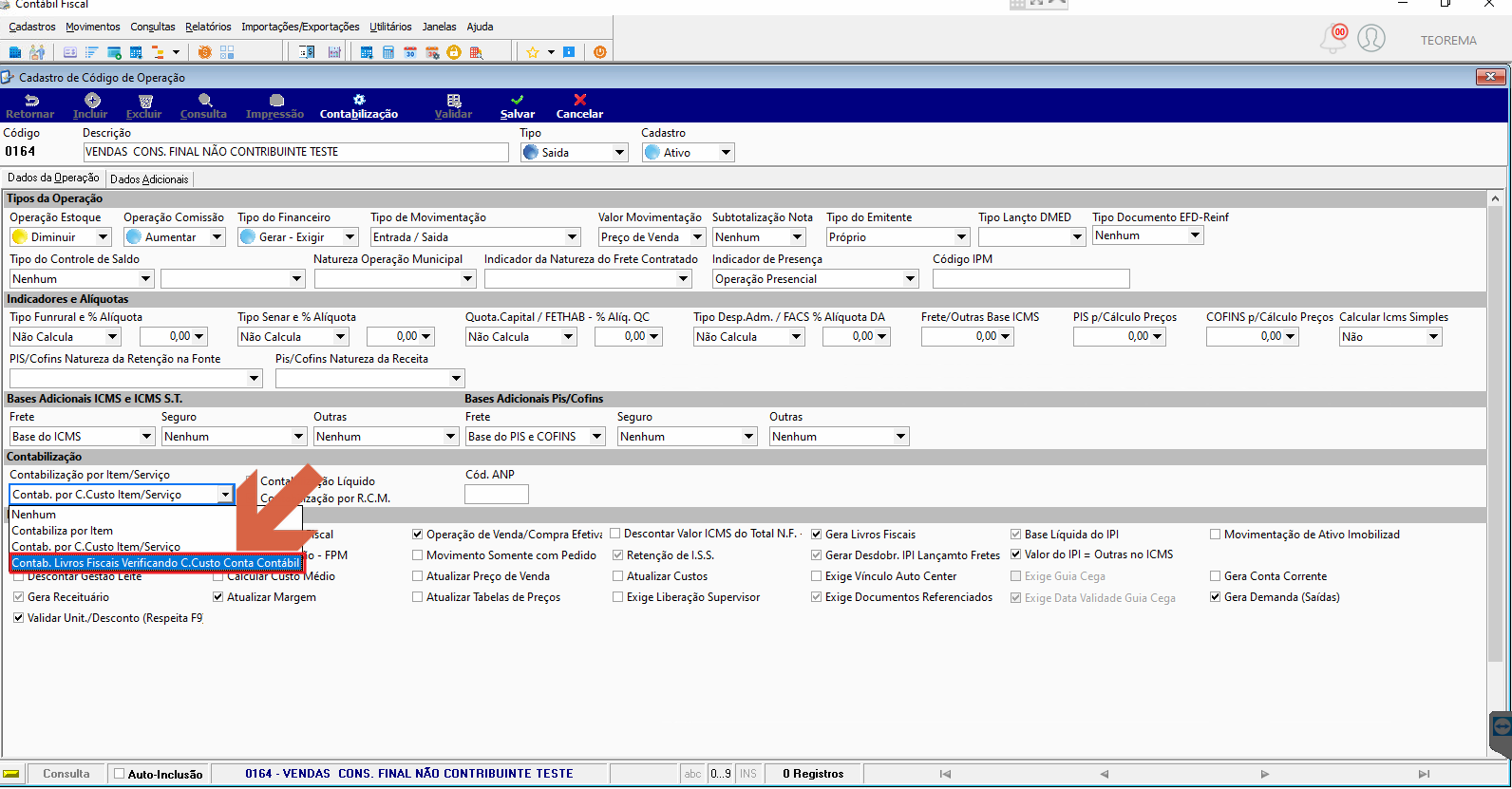Go to last record navigation button

click(1424, 774)
